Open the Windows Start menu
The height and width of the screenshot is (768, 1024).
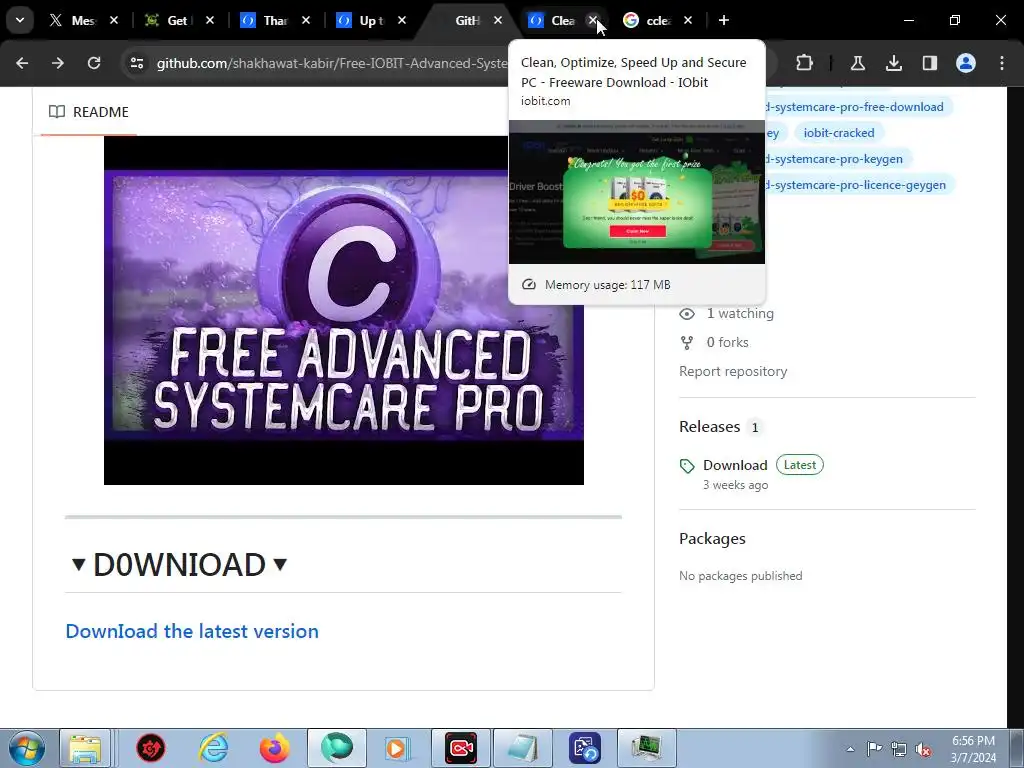tap(27, 748)
